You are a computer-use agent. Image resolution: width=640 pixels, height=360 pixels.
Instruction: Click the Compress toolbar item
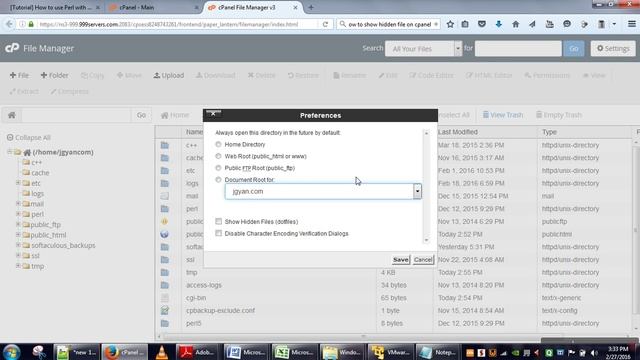pyautogui.click(x=69, y=91)
